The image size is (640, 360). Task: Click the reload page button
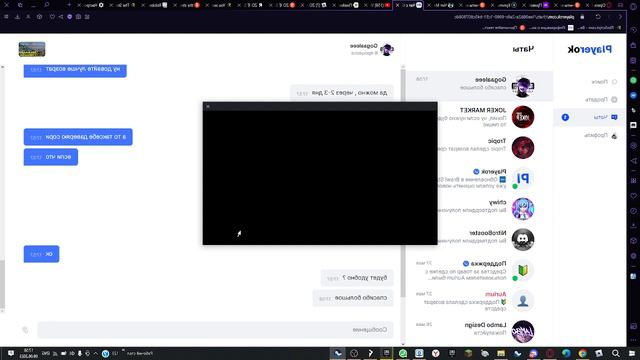pos(598,17)
